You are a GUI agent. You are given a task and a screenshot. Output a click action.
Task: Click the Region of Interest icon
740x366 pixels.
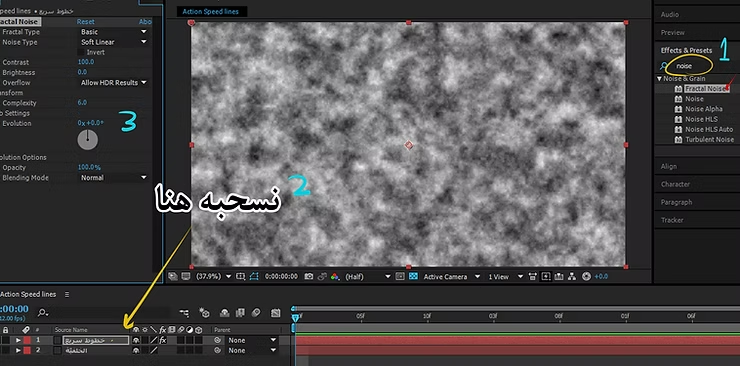[x=400, y=276]
